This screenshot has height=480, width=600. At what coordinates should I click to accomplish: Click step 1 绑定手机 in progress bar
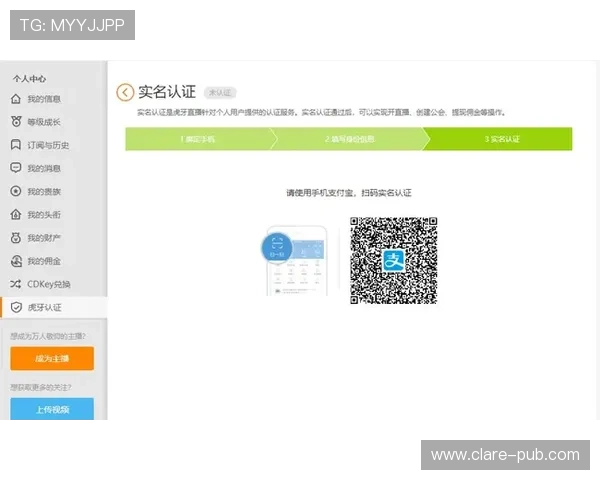[197, 139]
